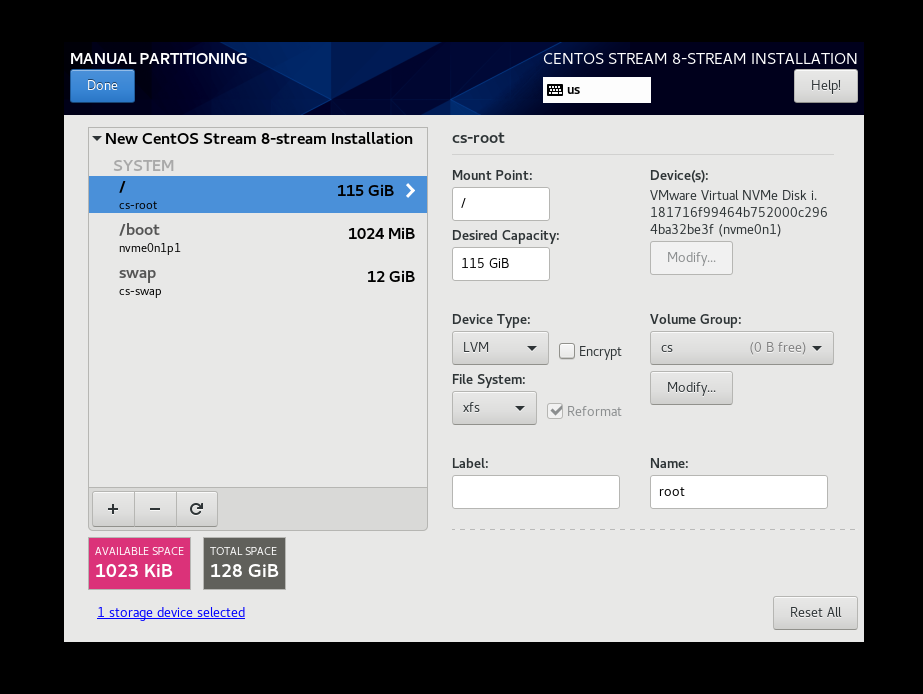Click the TOTAL SPACE 128 GiB box
Screen dimensions: 923x694
pyautogui.click(x=244, y=563)
